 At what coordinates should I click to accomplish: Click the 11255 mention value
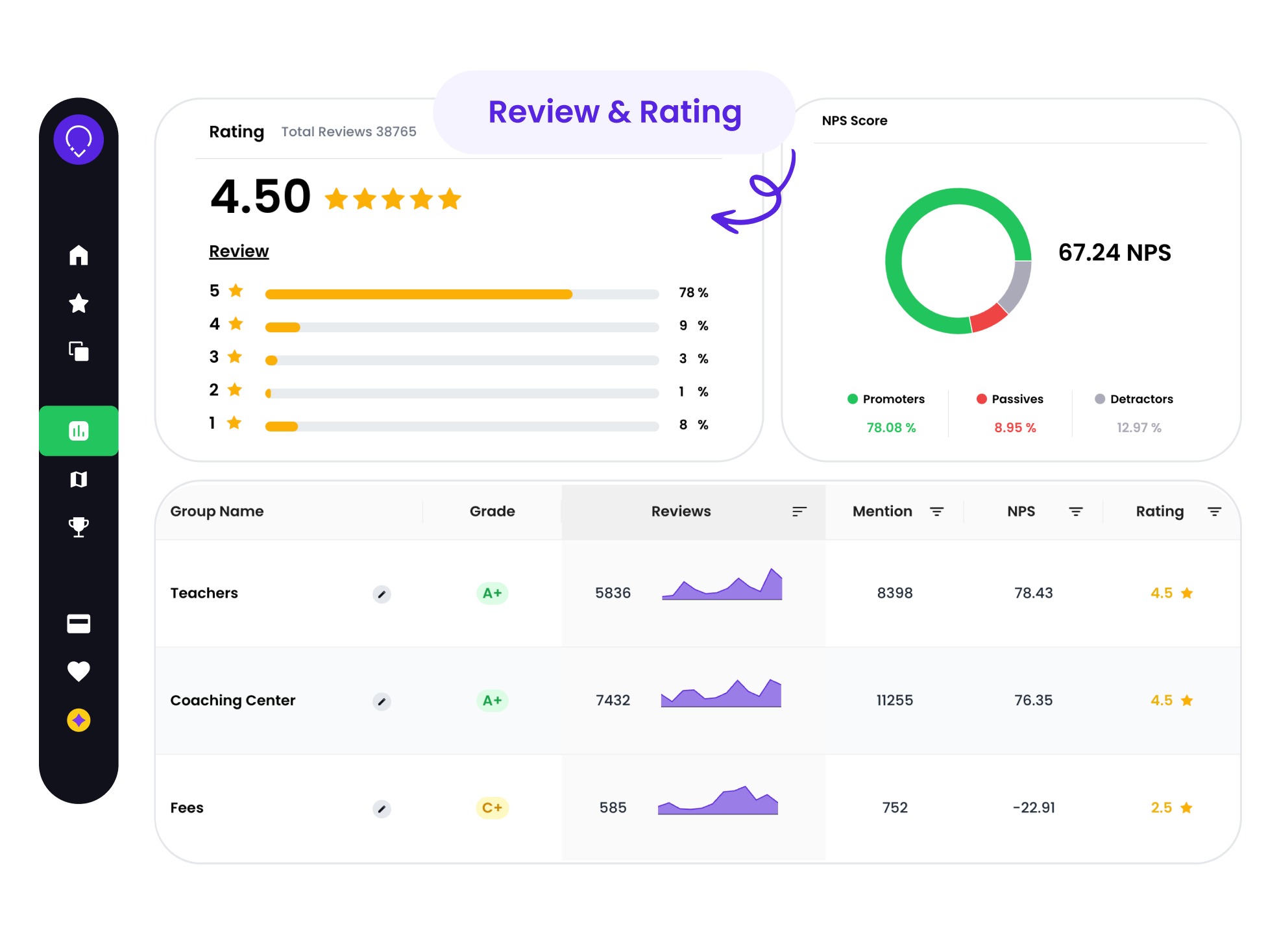[x=895, y=700]
